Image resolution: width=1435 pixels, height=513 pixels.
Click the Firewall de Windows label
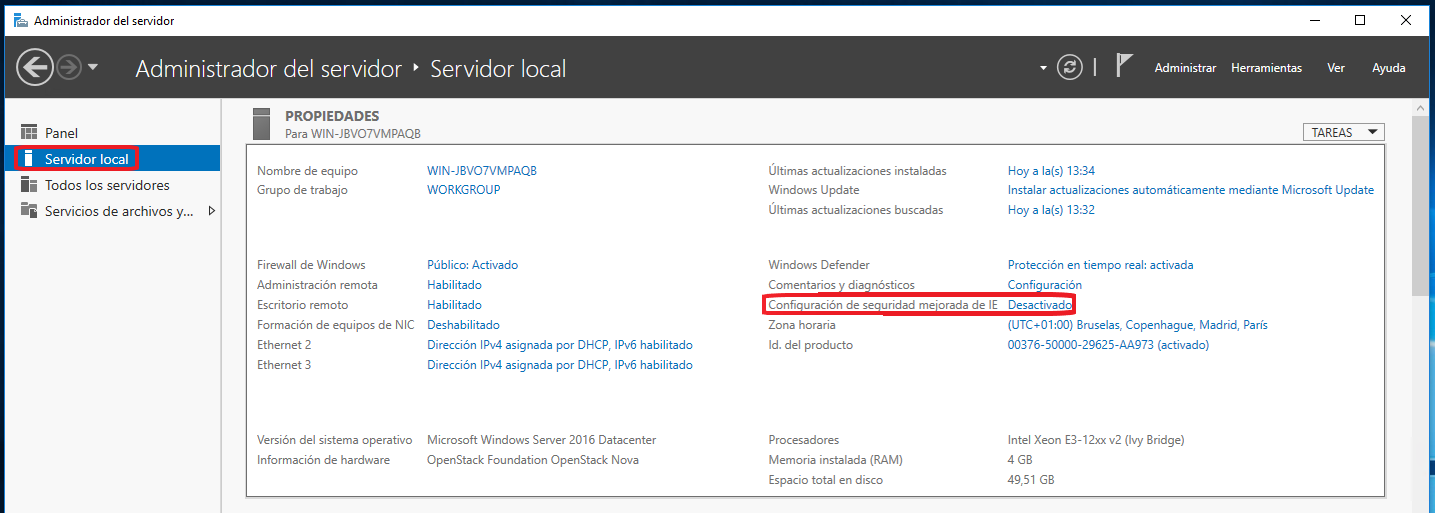[x=311, y=265]
